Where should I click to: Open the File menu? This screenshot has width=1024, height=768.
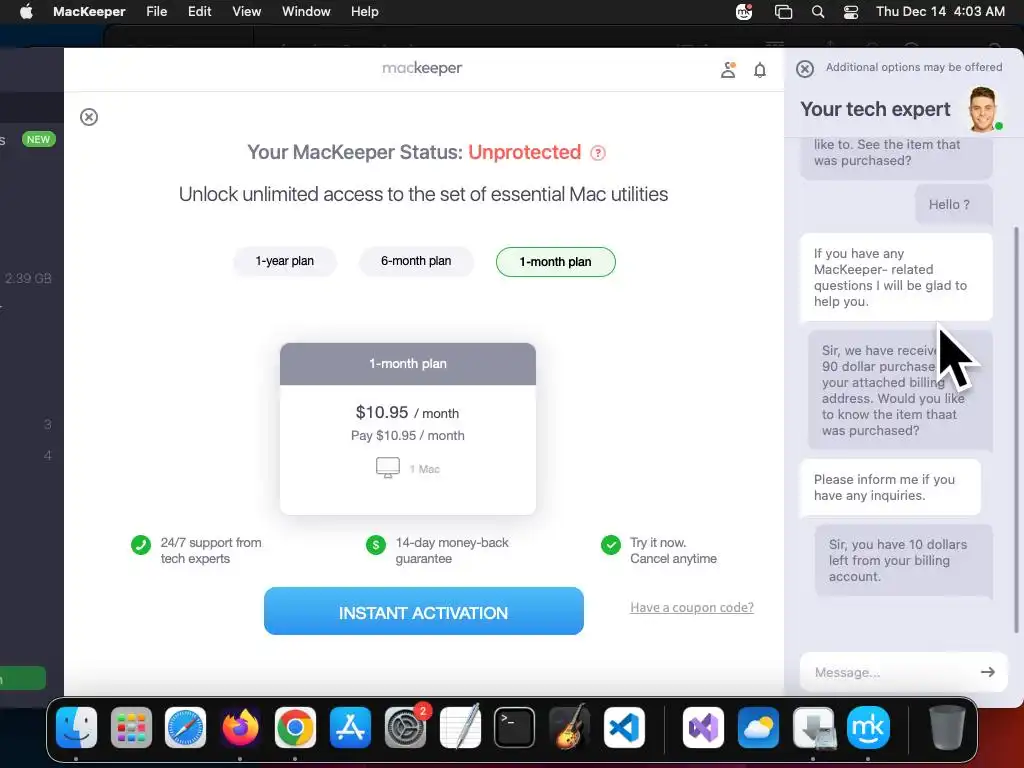pyautogui.click(x=157, y=12)
